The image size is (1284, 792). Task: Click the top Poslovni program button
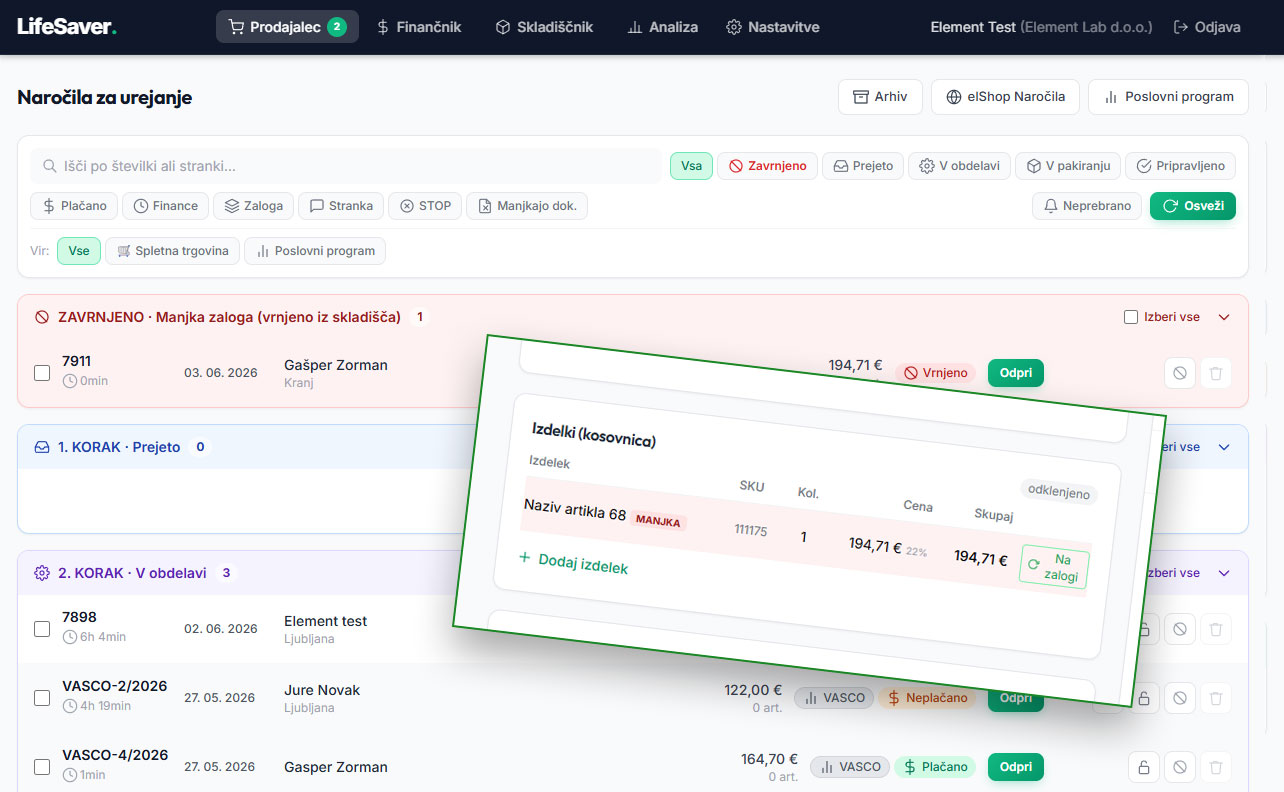[1168, 97]
